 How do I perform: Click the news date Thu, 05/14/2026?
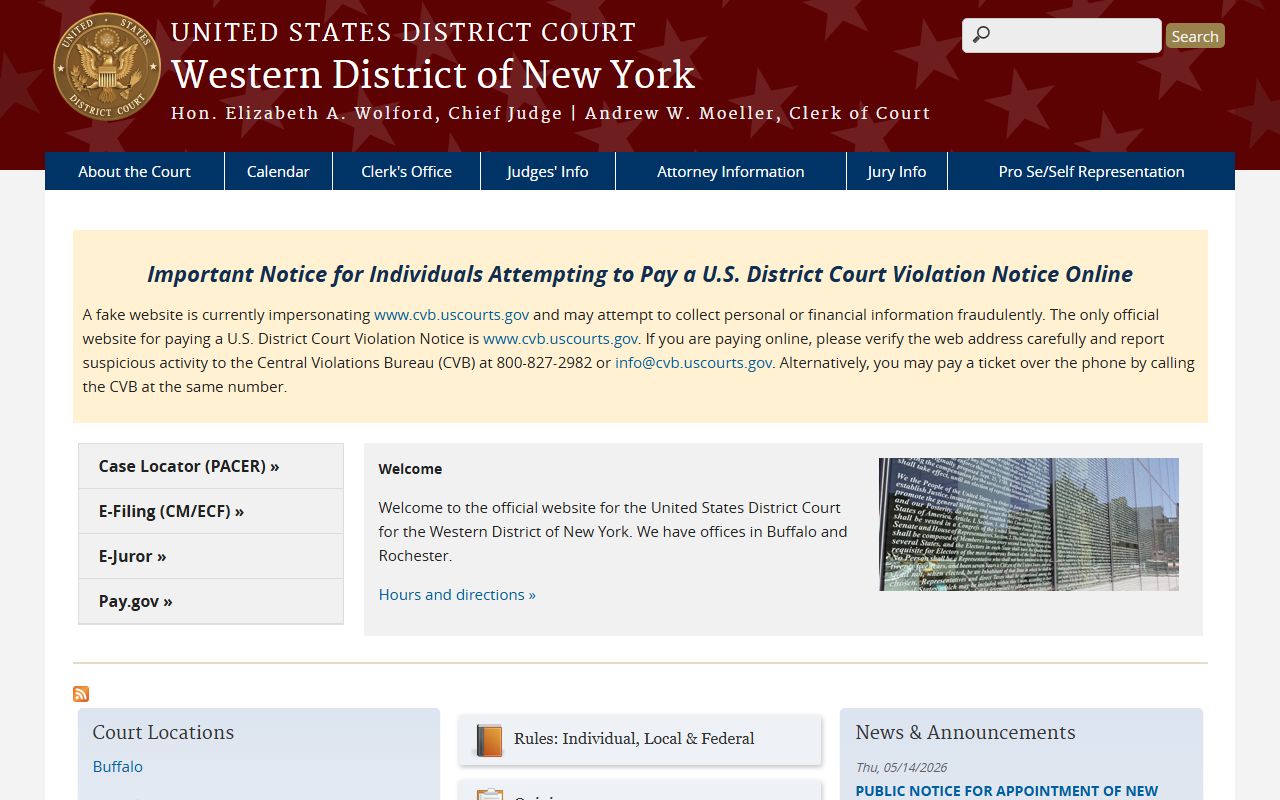[x=901, y=767]
